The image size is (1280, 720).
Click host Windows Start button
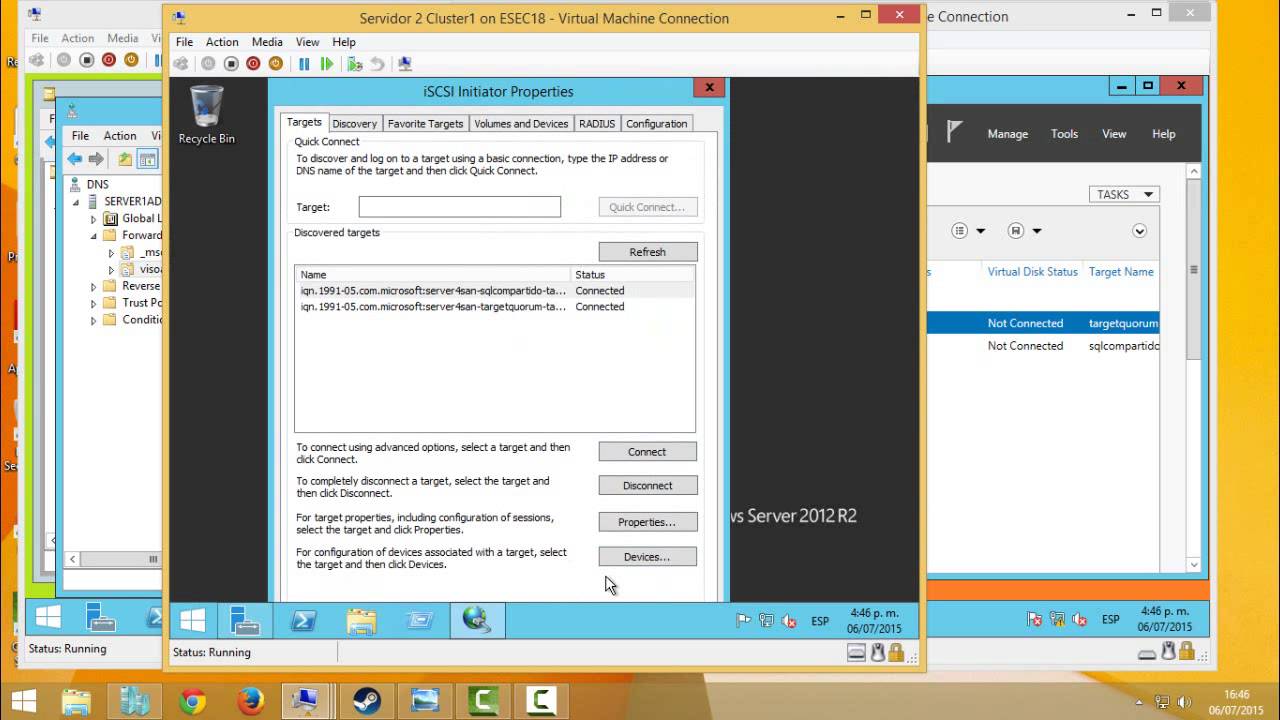coord(23,702)
